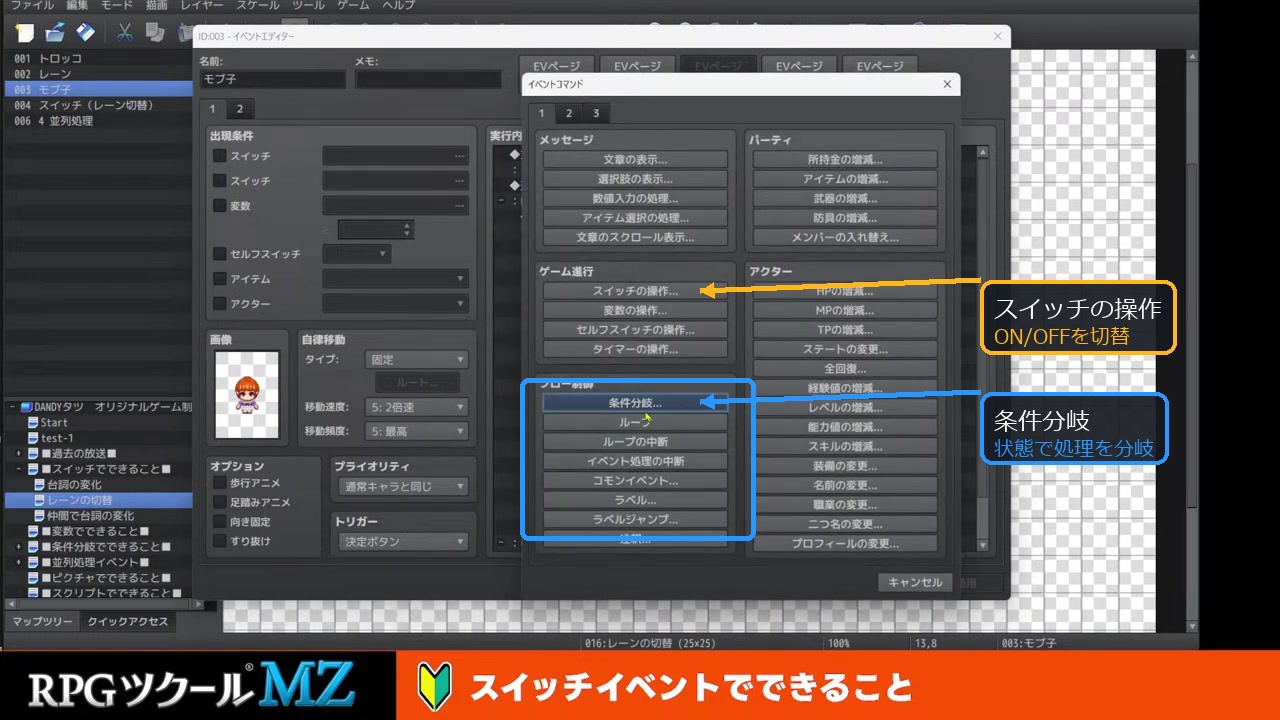Select event 004 スイッチ（レーン切替） in list
This screenshot has width=1280, height=720.
97,105
